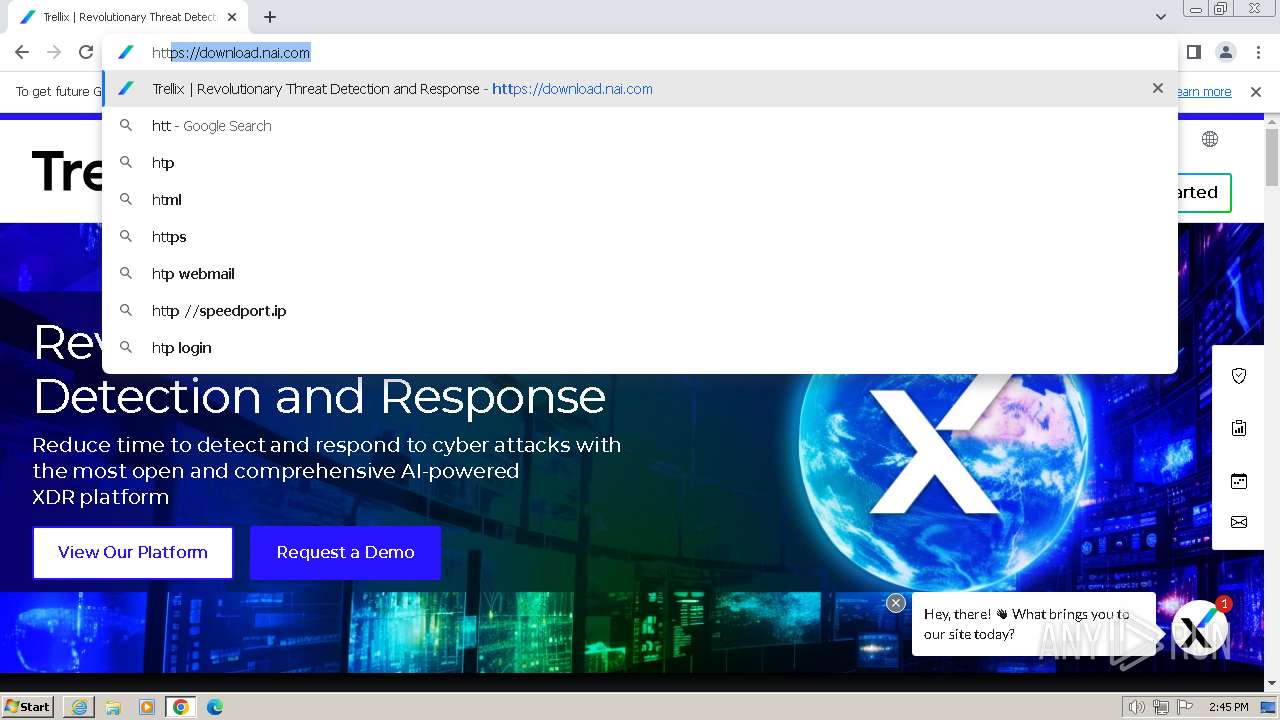The image size is (1280, 720).
Task: Click the search magnifier beside 'htp login'
Action: point(126,347)
